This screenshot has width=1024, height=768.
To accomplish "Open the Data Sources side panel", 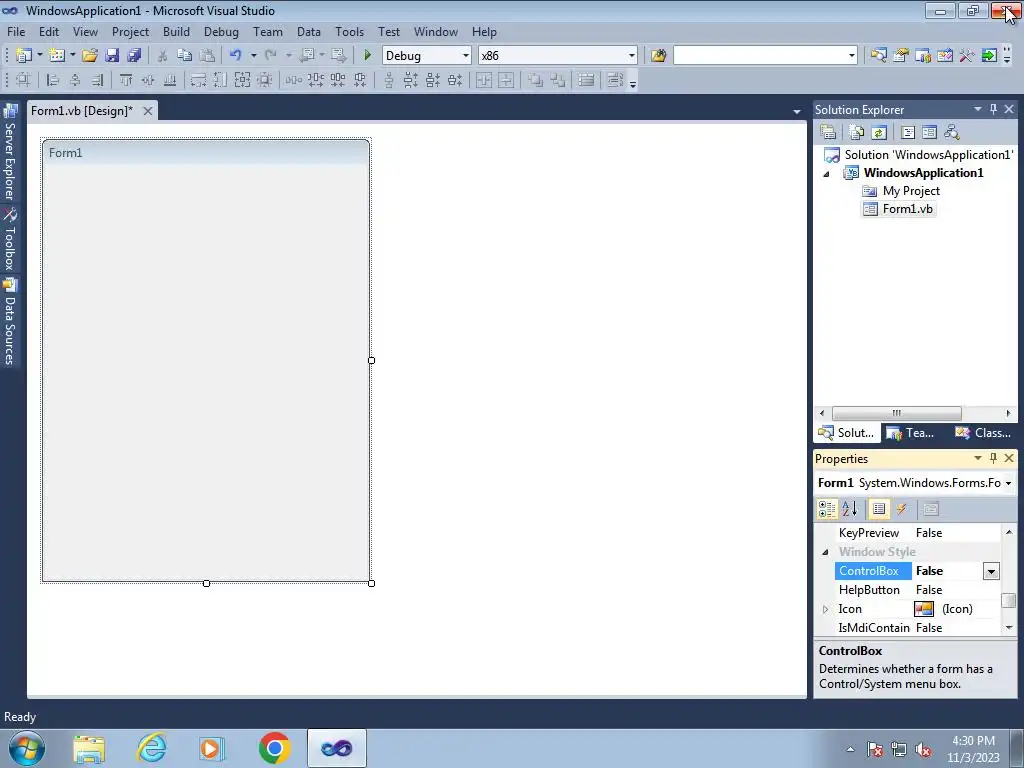I will pos(10,321).
